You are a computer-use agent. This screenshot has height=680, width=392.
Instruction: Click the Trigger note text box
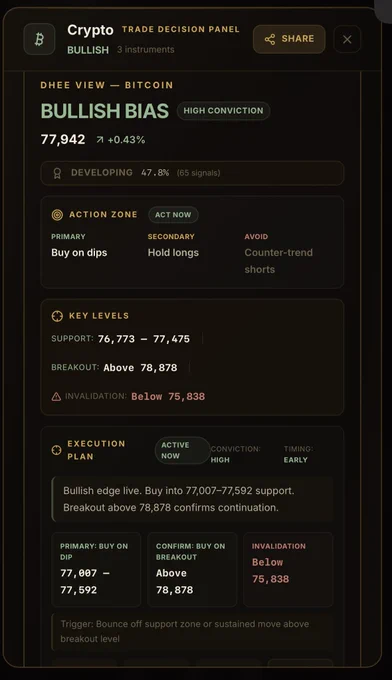point(192,632)
